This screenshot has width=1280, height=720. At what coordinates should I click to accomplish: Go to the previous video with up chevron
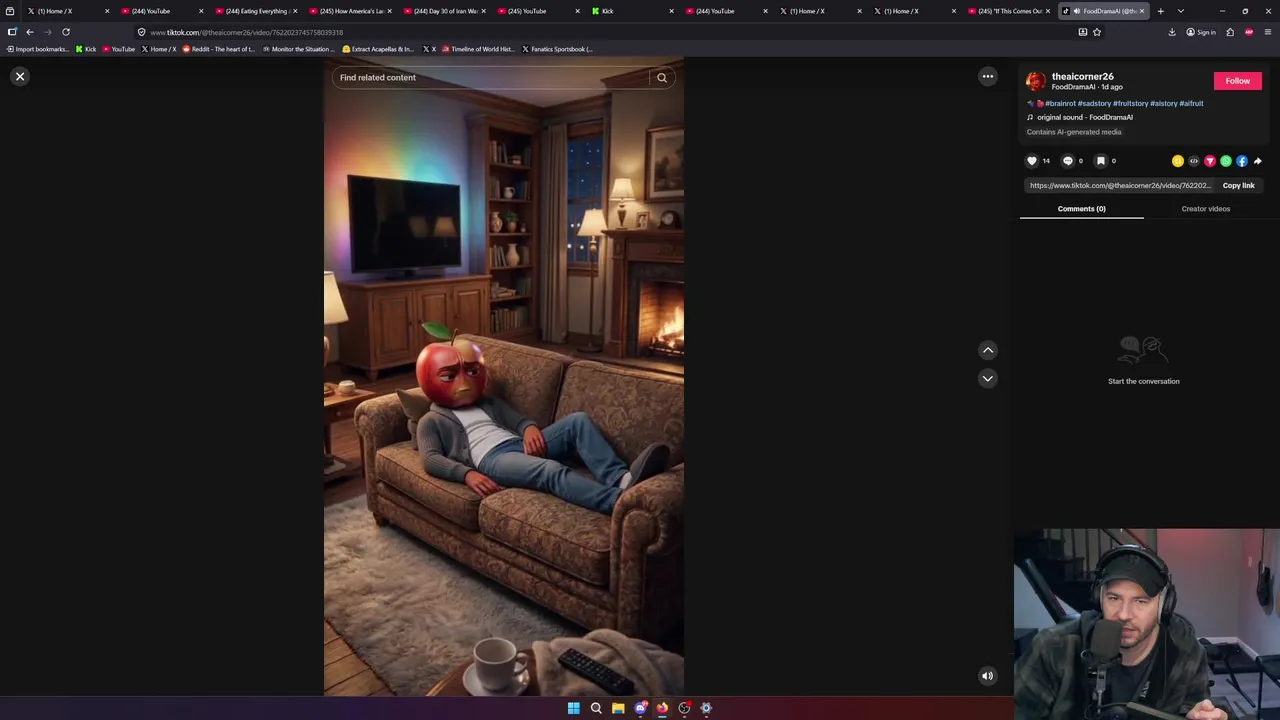(x=988, y=350)
